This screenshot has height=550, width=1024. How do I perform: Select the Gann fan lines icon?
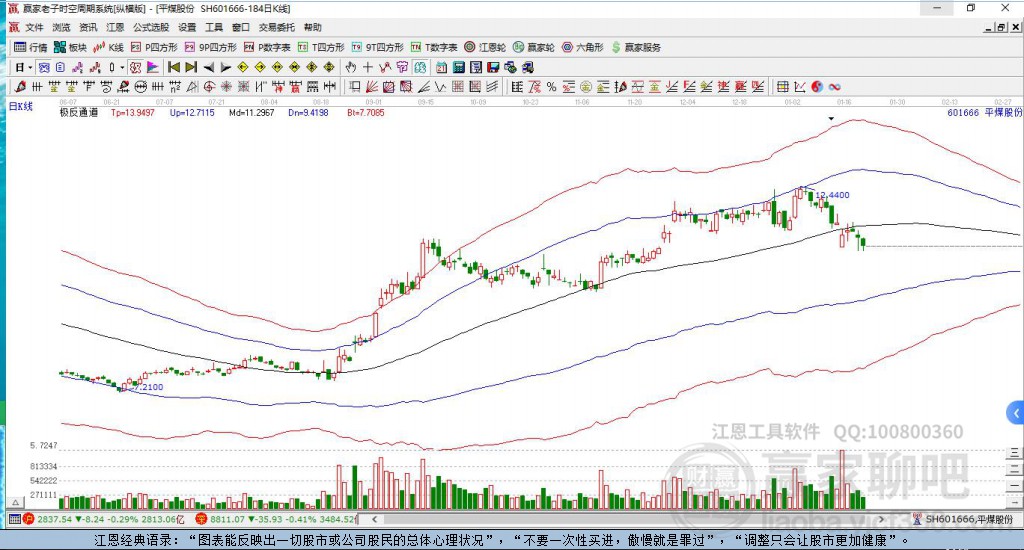tap(372, 86)
